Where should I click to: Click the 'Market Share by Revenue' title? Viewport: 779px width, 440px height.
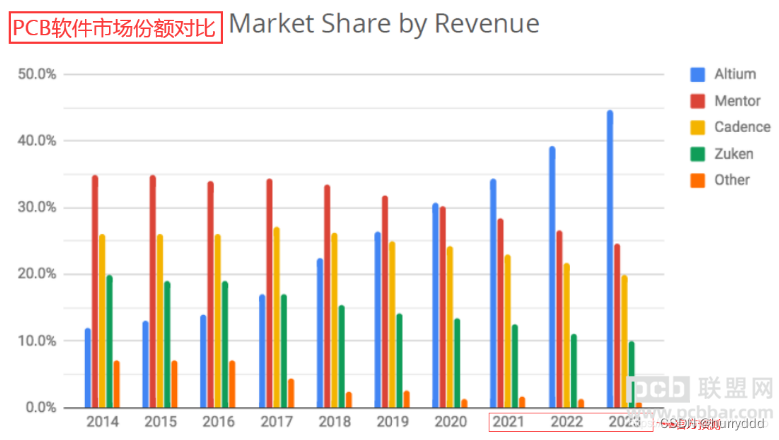coord(384,24)
